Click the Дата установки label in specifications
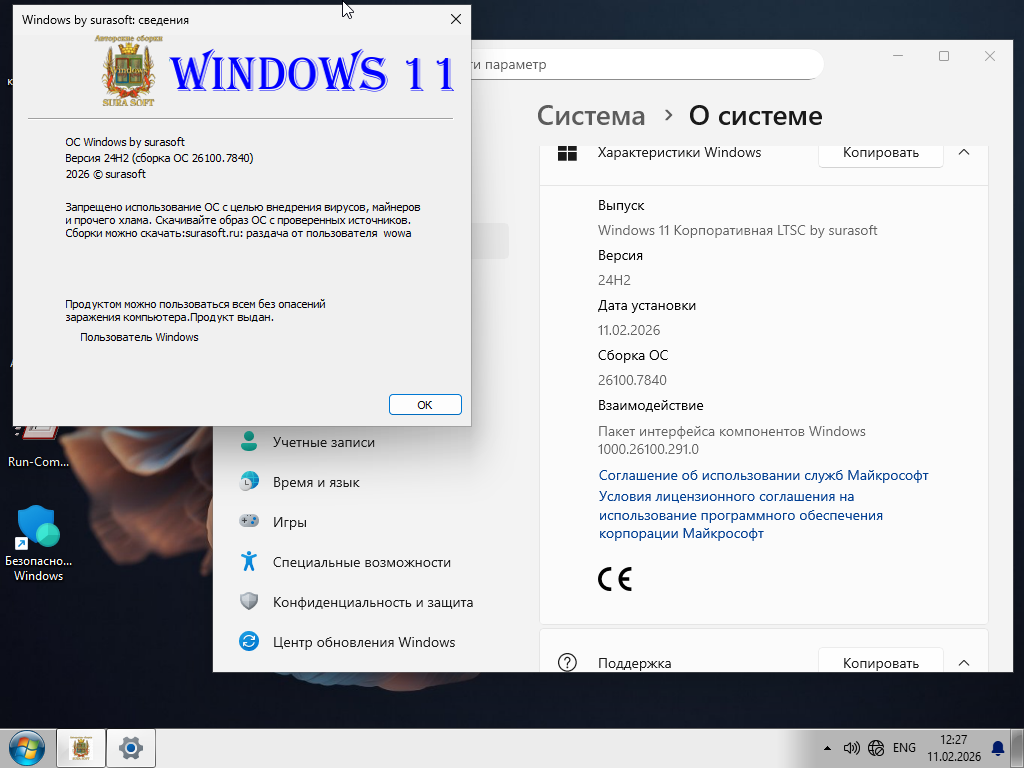 click(x=647, y=306)
